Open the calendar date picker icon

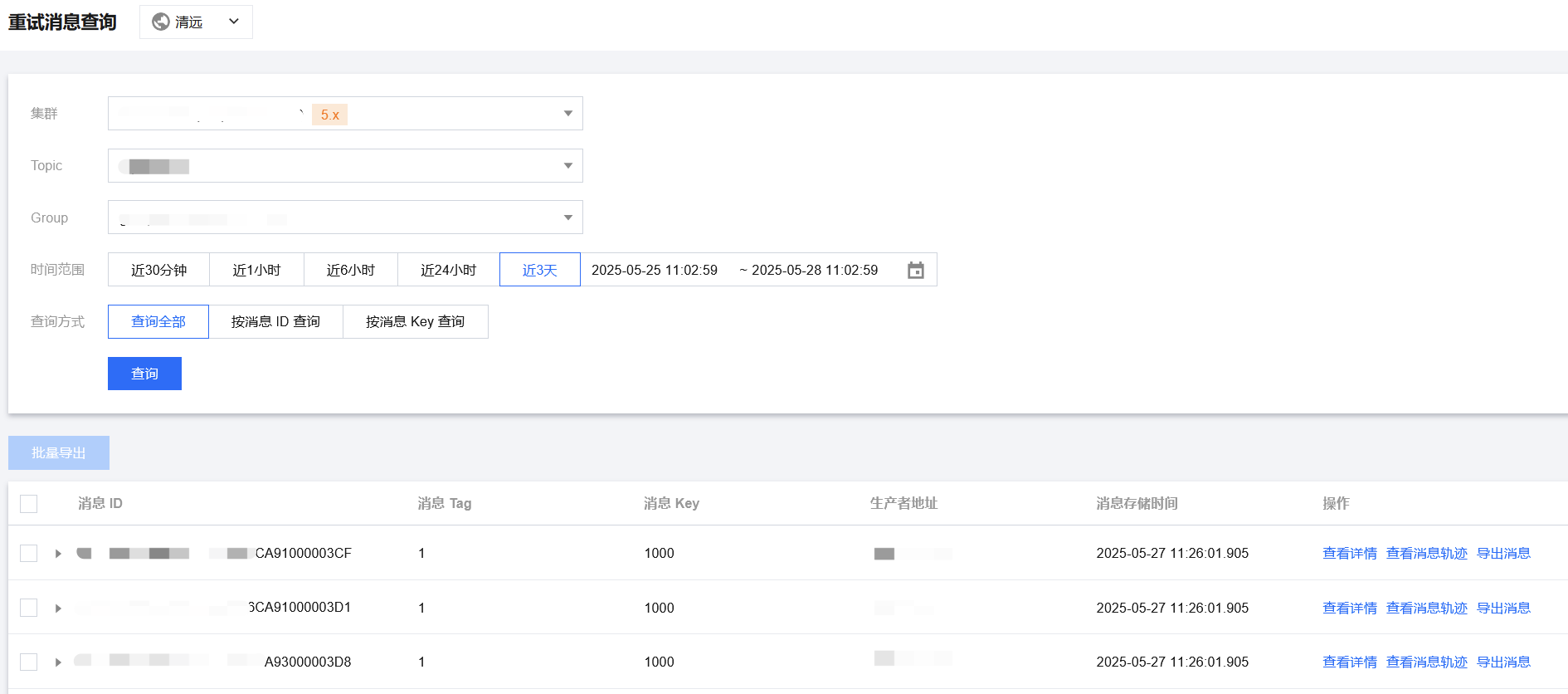pyautogui.click(x=915, y=271)
